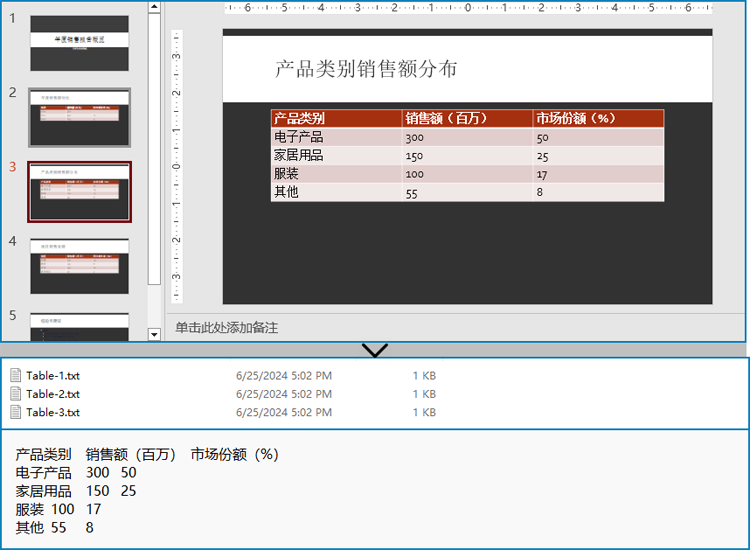
Task: Select slide 1 thumbnail
Action: pyautogui.click(x=79, y=43)
